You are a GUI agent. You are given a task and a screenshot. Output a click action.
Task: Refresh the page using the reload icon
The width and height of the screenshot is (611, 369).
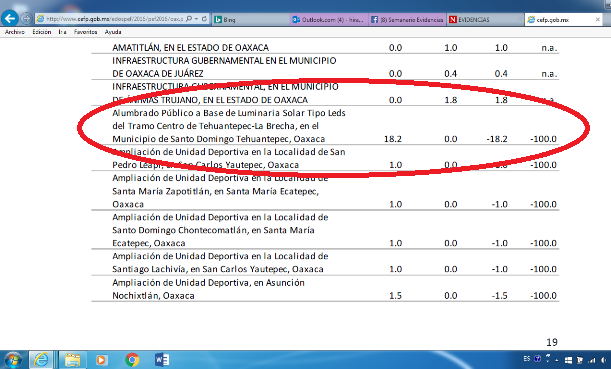(204, 19)
